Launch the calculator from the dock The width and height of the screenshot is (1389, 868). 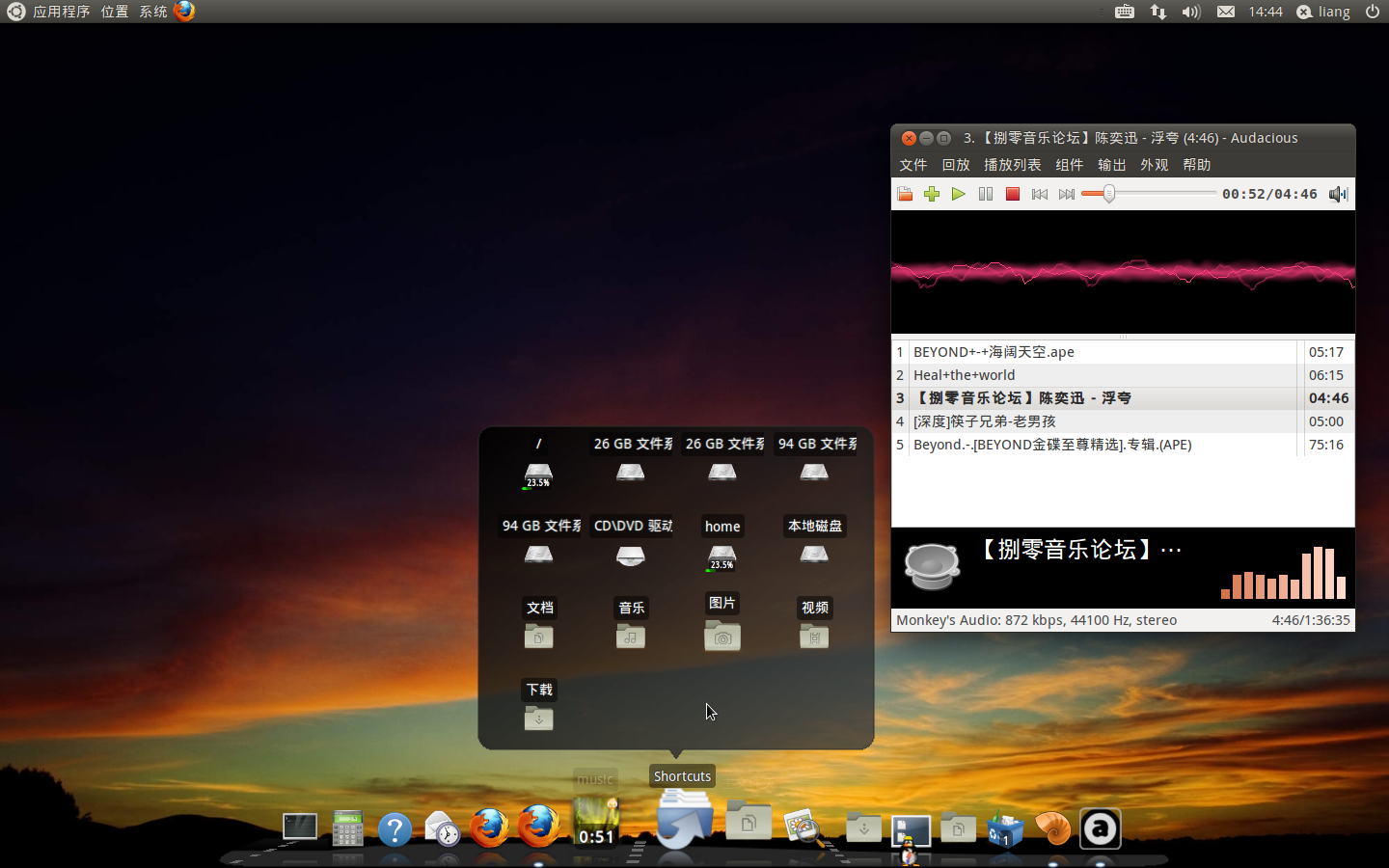pos(347,827)
